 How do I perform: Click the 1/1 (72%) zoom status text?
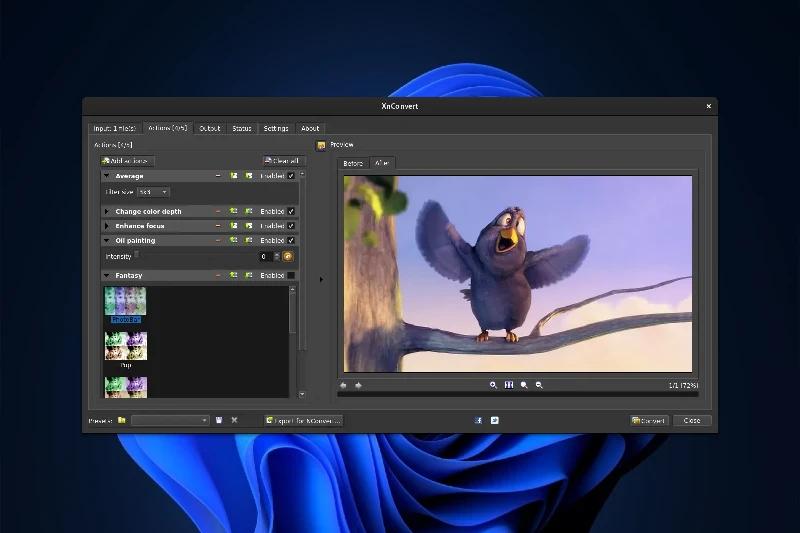pyautogui.click(x=683, y=386)
